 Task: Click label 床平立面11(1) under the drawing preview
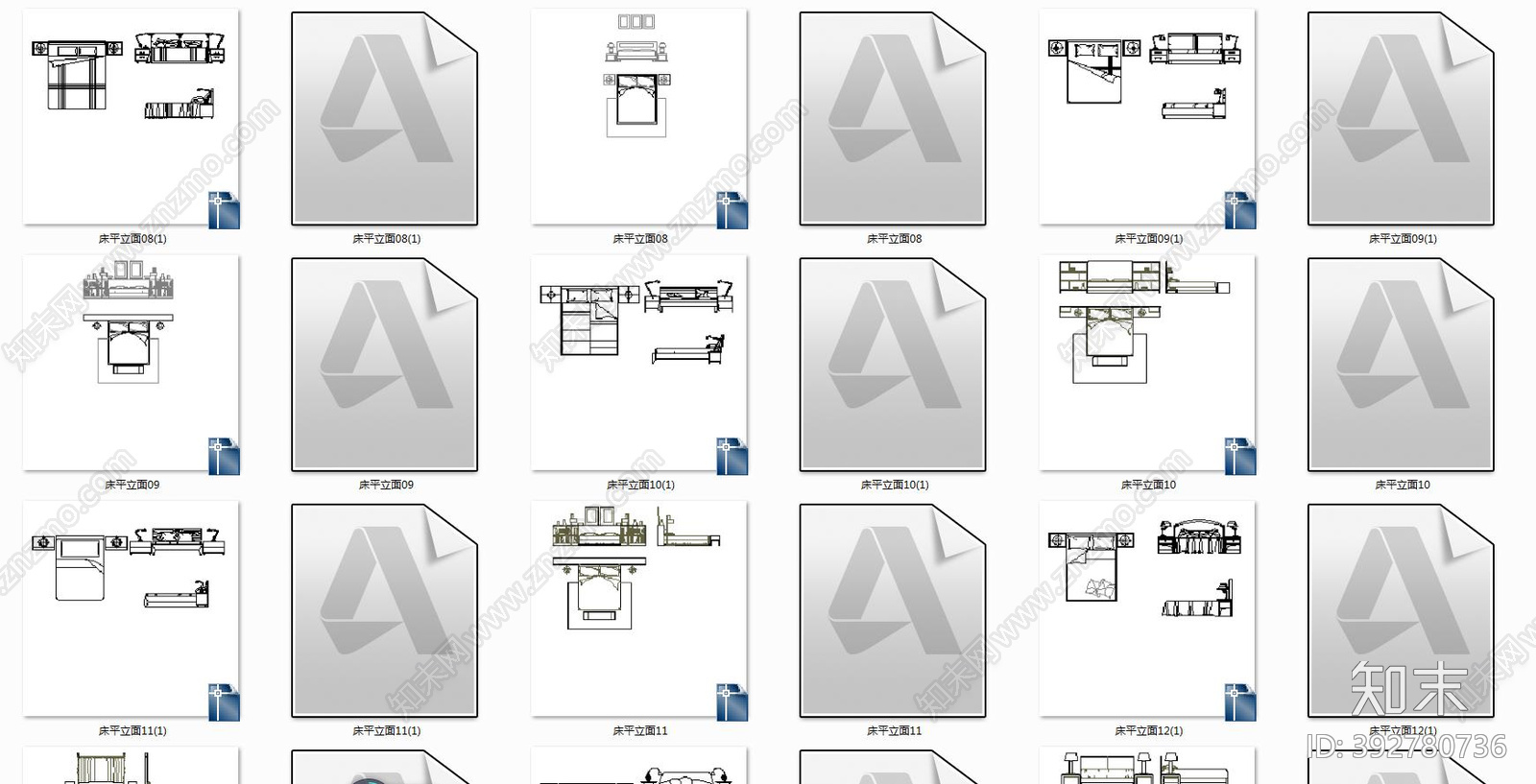tap(132, 730)
